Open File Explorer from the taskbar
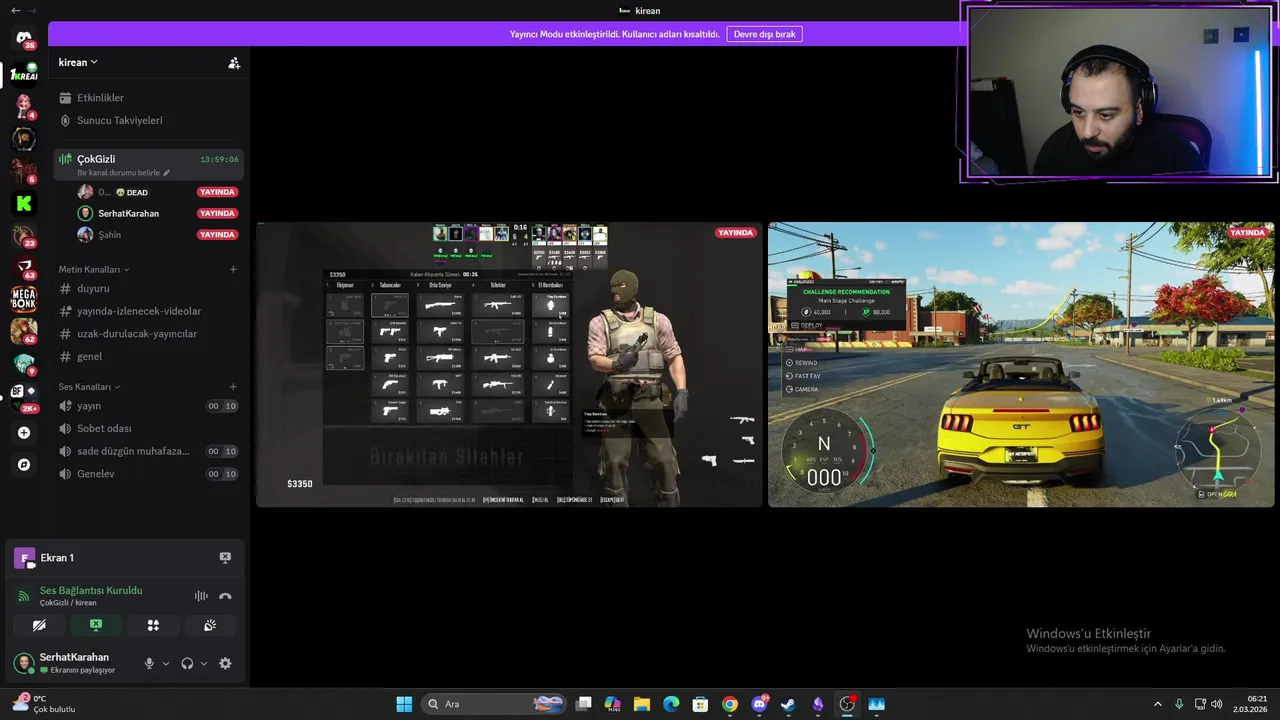Viewport: 1280px width, 720px height. pyautogui.click(x=642, y=704)
